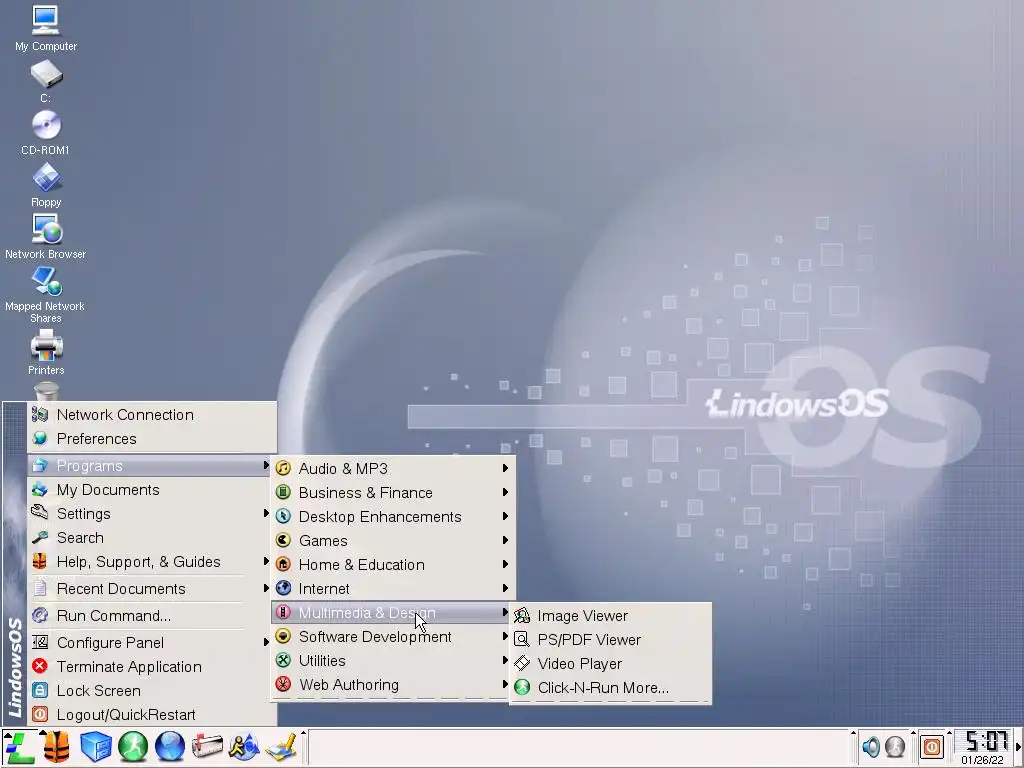Expand the Help, Support, & Guides arrow
Image resolution: width=1024 pixels, height=768 pixels.
click(x=266, y=562)
